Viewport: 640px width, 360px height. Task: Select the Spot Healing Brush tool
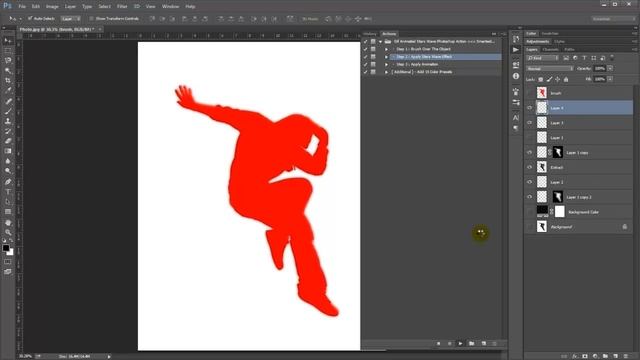click(8, 101)
